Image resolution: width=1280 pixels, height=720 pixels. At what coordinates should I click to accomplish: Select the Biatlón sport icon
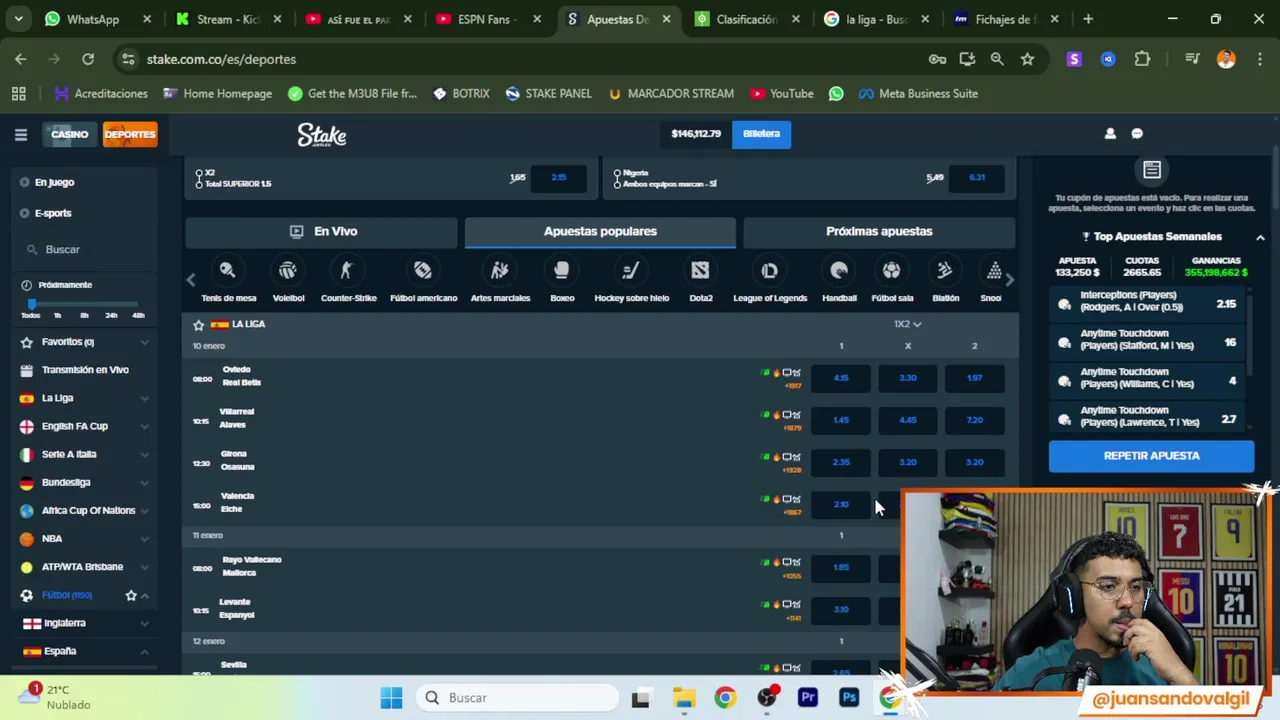click(x=945, y=280)
